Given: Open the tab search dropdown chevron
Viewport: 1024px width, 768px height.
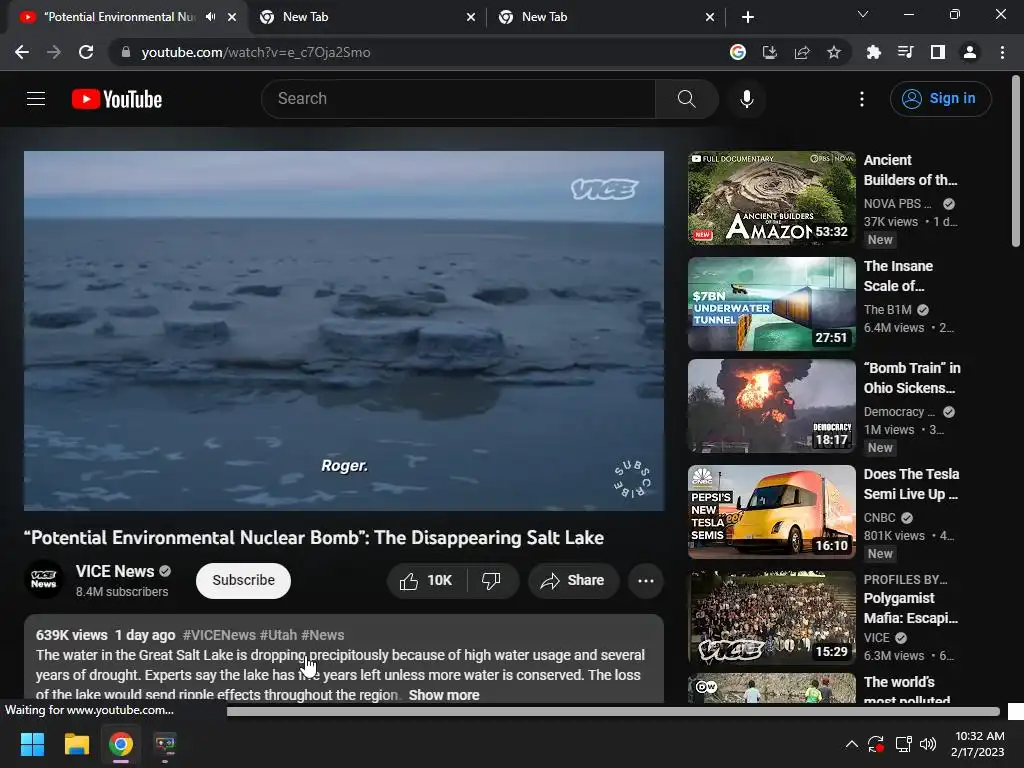Looking at the screenshot, I should click(863, 14).
